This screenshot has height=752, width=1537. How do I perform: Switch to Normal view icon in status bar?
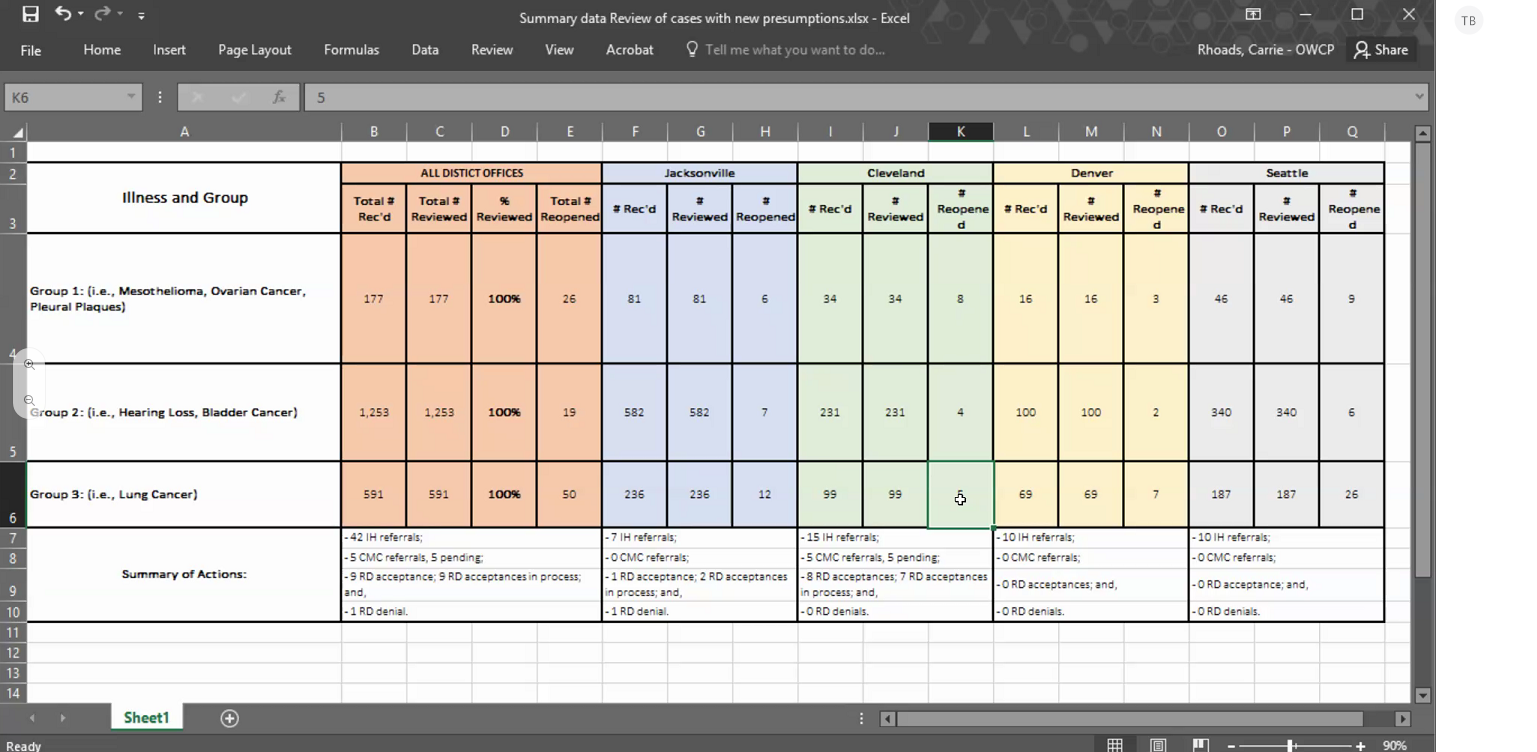tap(1115, 745)
